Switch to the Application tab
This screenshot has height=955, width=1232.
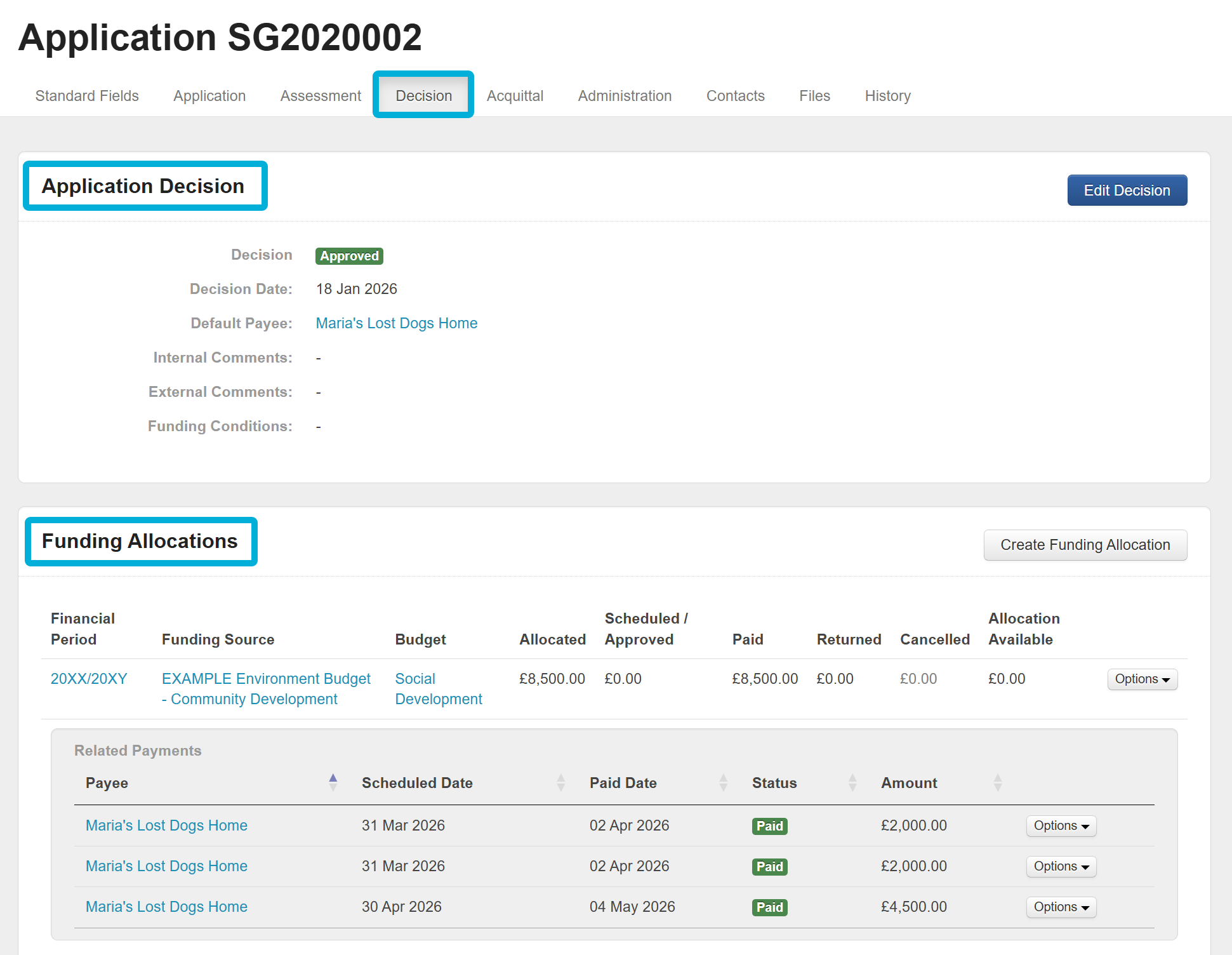click(209, 96)
